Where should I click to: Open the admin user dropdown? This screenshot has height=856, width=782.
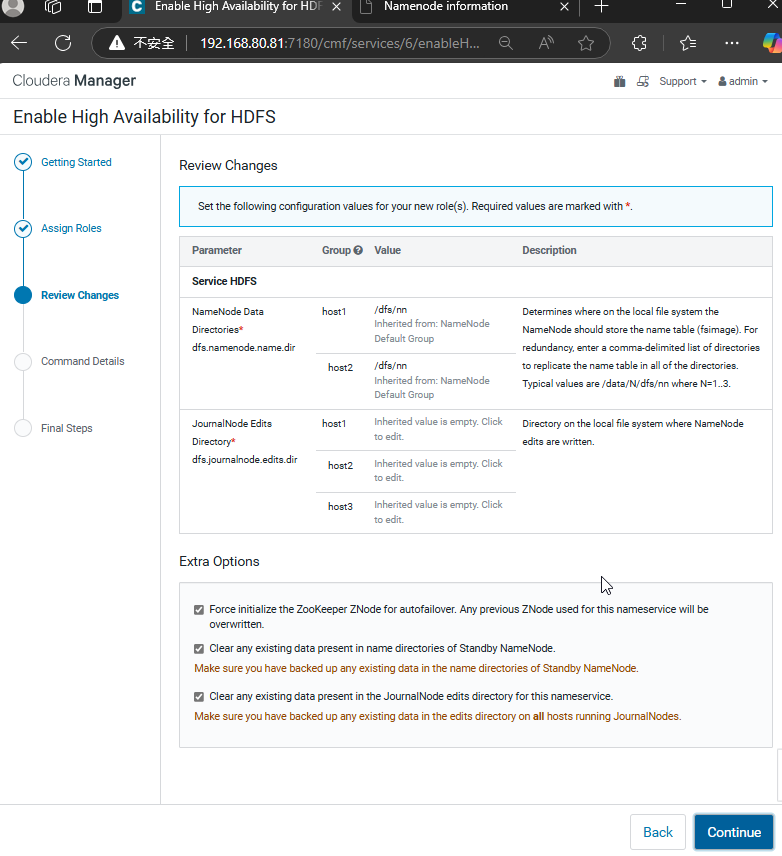(743, 81)
